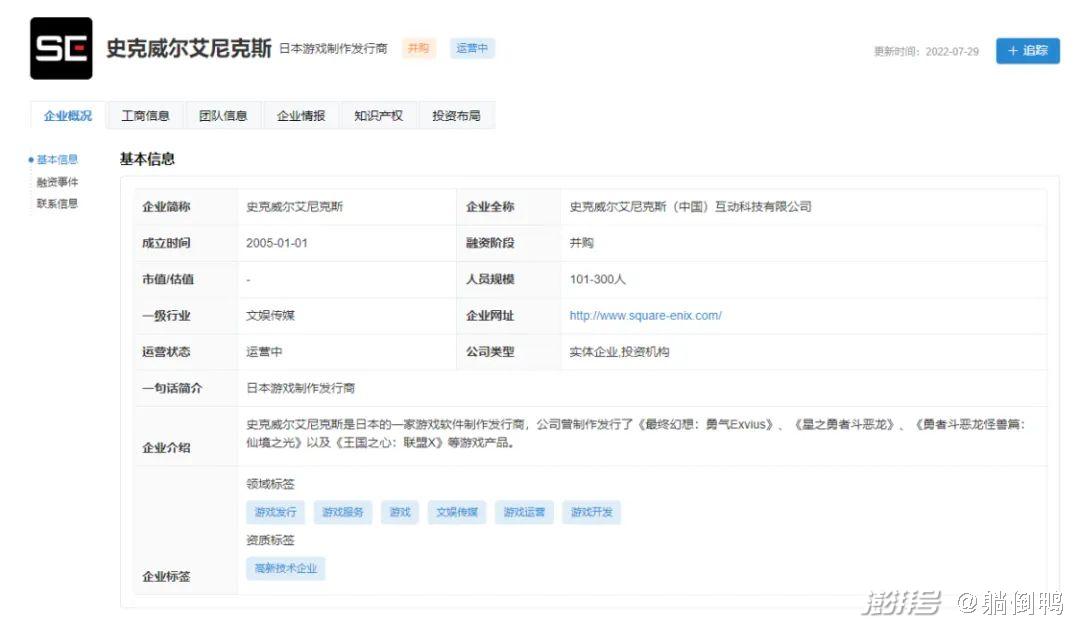Switch to the 工商信息 tab
The width and height of the screenshot is (1080, 623).
[145, 116]
